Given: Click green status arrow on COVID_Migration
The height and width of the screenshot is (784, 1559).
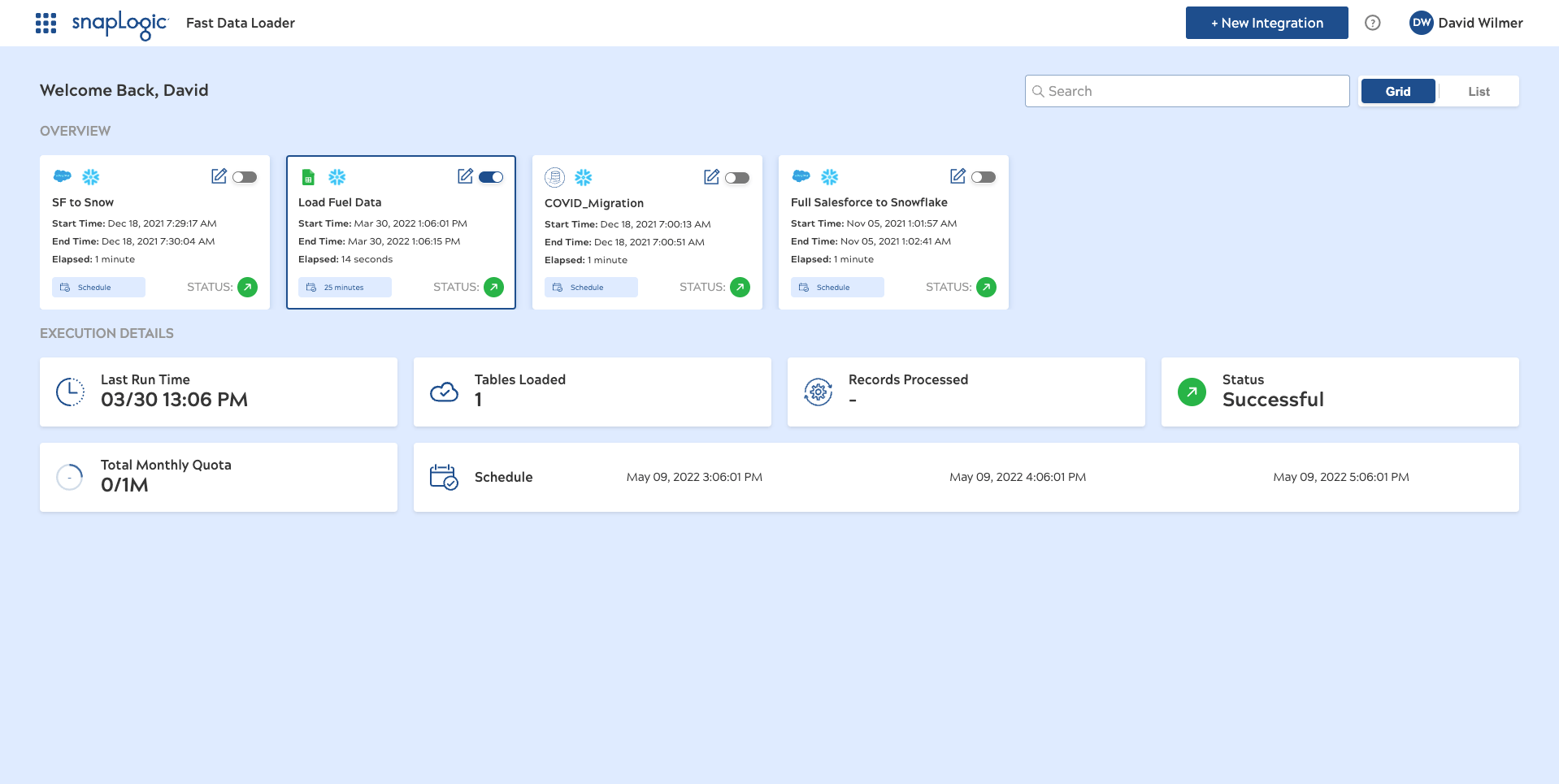Looking at the screenshot, I should pyautogui.click(x=740, y=287).
